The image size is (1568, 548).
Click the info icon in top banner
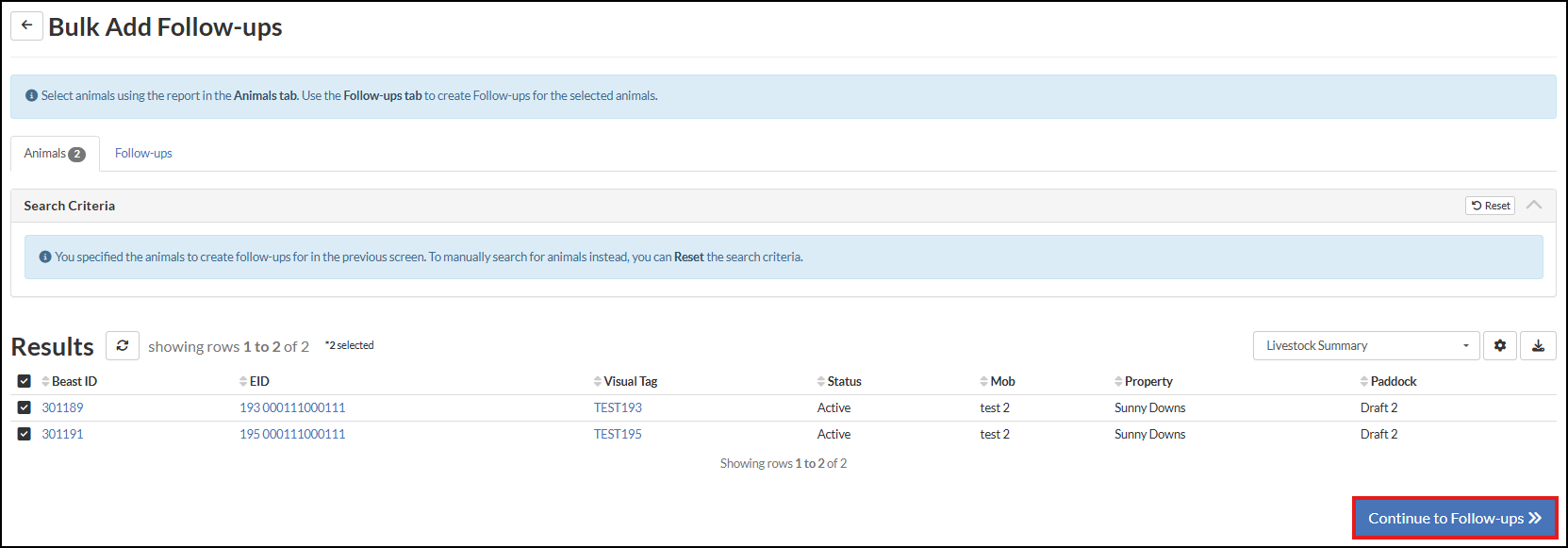coord(31,95)
